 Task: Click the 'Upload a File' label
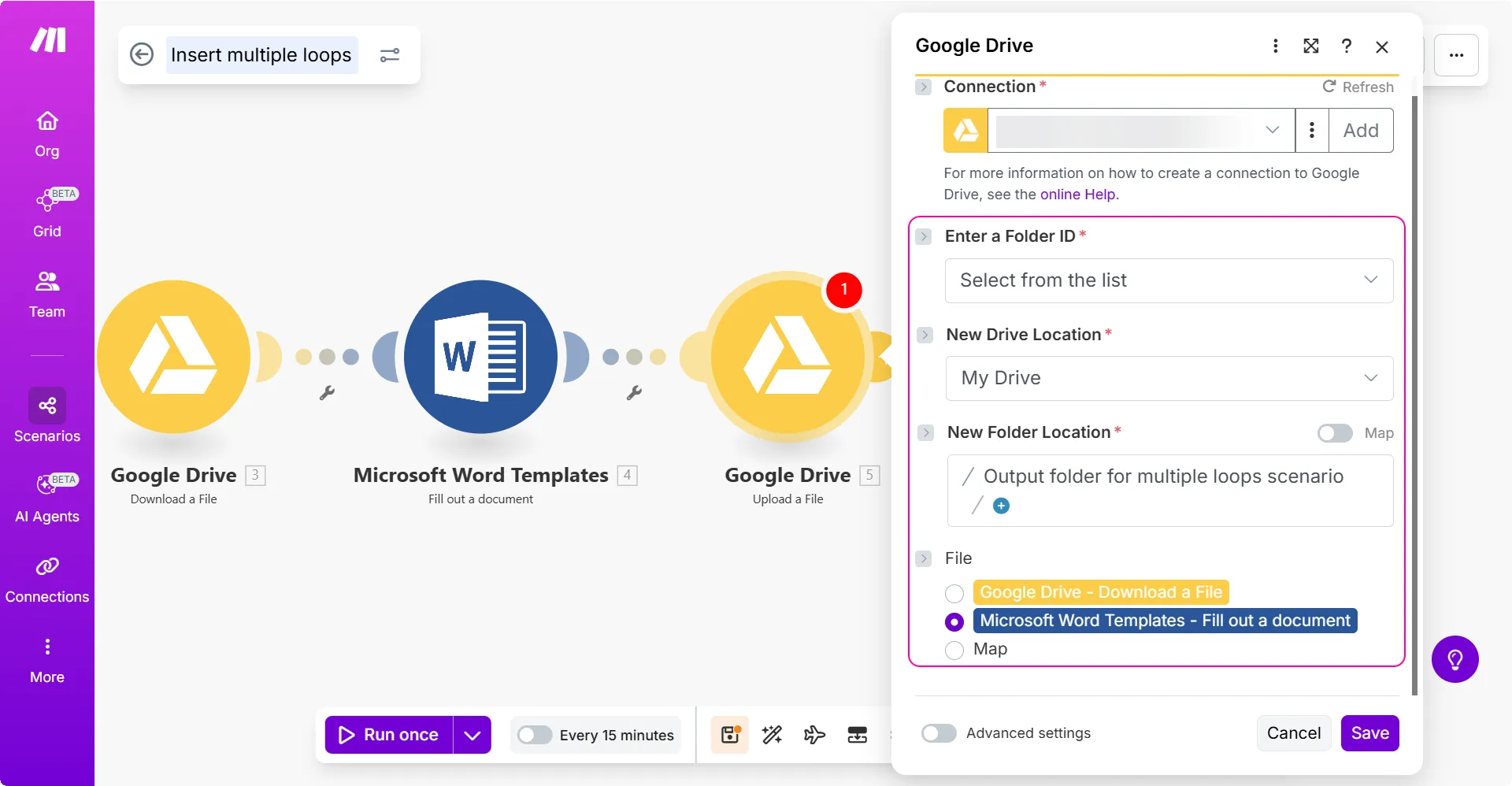click(x=787, y=499)
